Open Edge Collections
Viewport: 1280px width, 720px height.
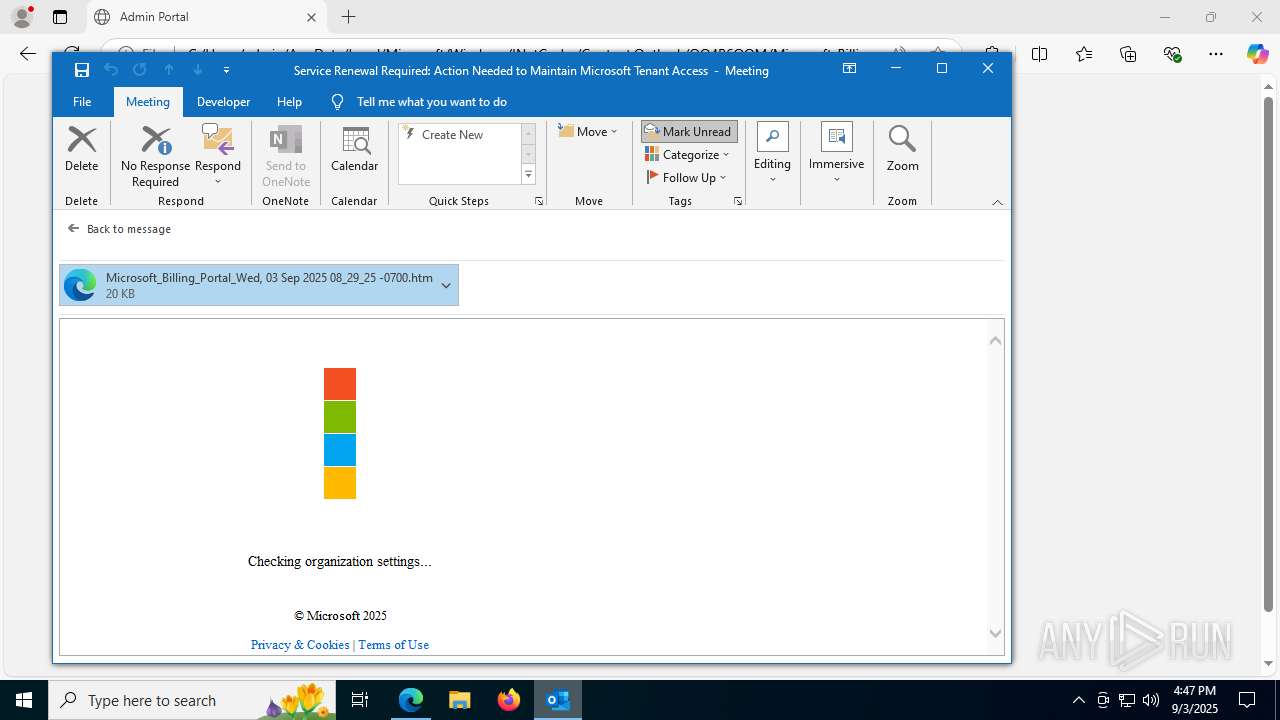click(x=1128, y=54)
